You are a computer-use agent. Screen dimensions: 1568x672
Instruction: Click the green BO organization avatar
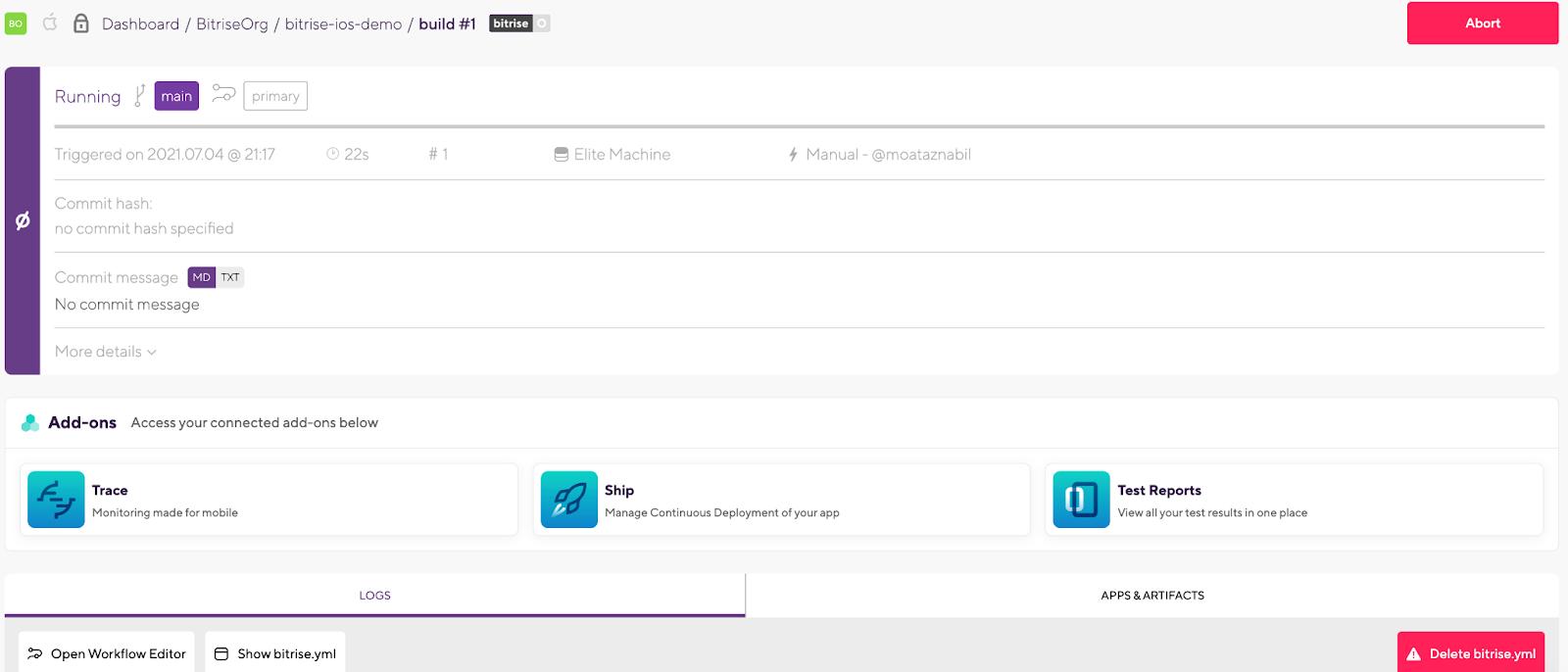(16, 24)
